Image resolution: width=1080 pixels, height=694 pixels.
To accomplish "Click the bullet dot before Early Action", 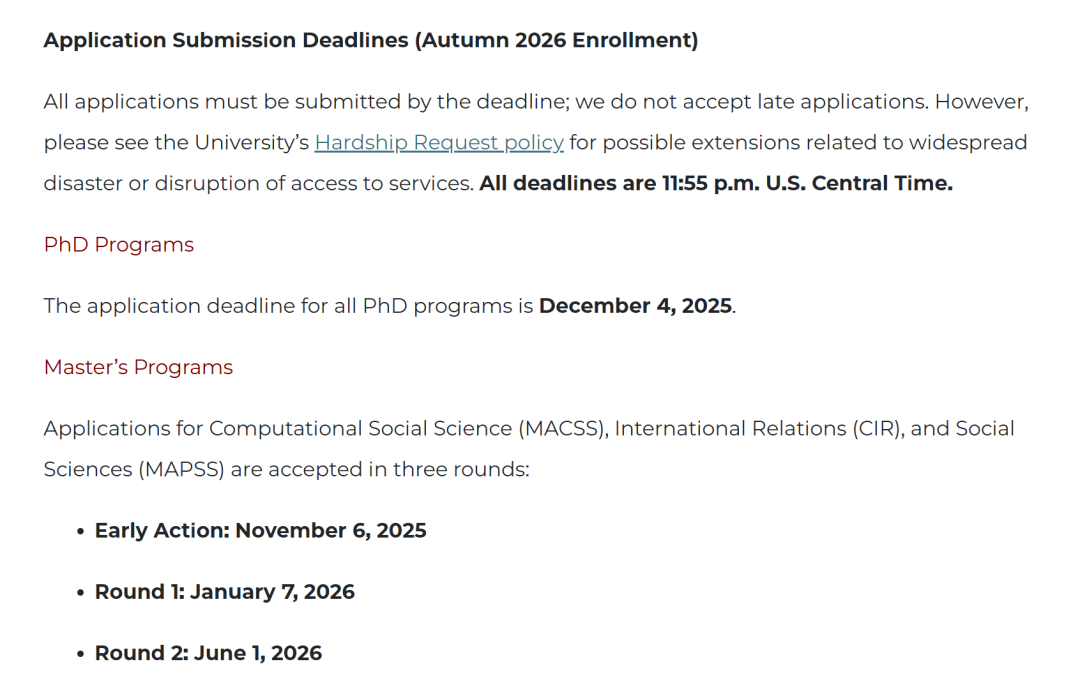I will [80, 532].
